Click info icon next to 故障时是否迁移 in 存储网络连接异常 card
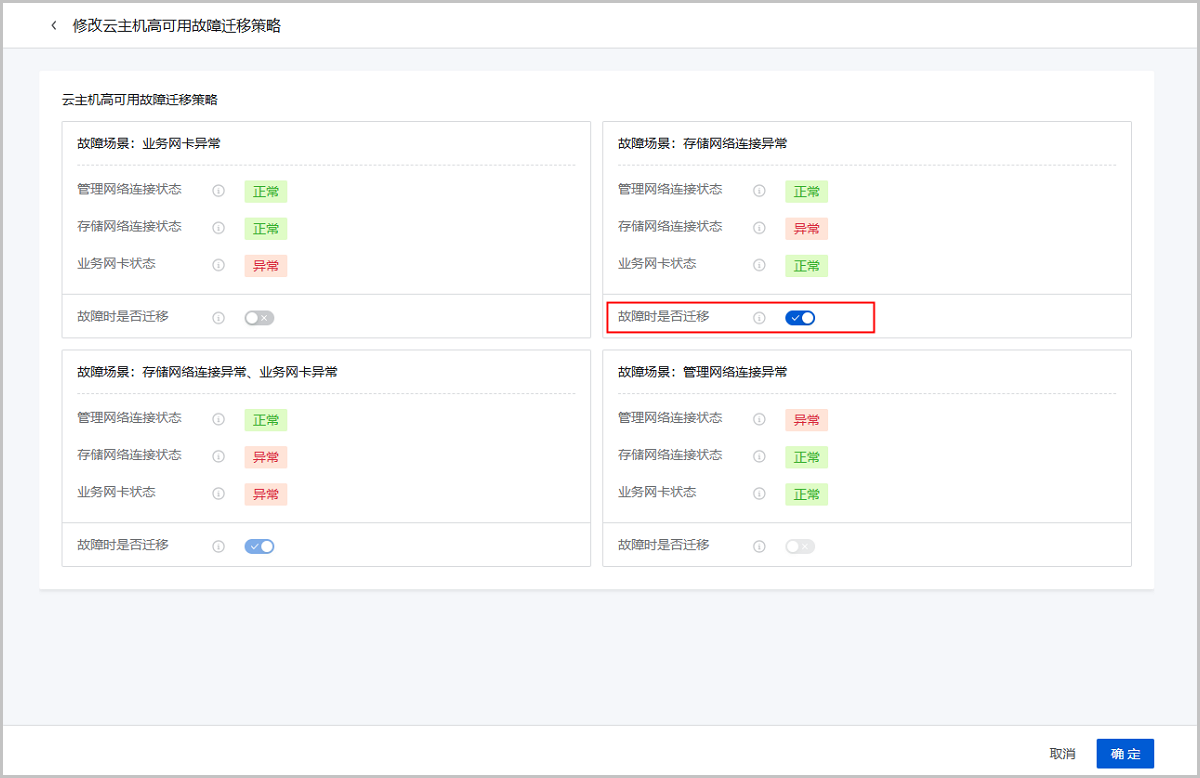The height and width of the screenshot is (778, 1200). [x=759, y=318]
